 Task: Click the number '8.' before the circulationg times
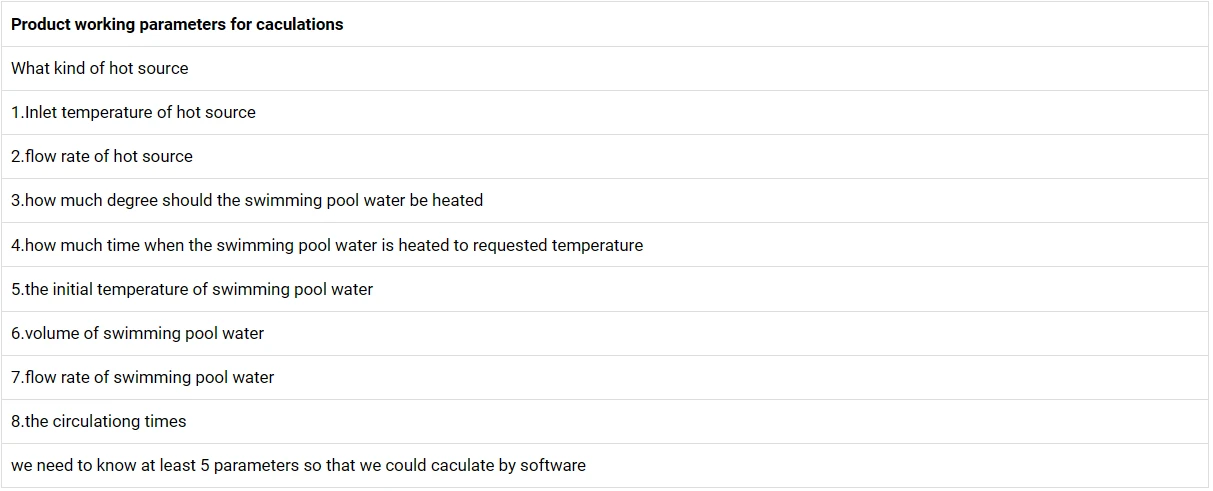click(18, 421)
